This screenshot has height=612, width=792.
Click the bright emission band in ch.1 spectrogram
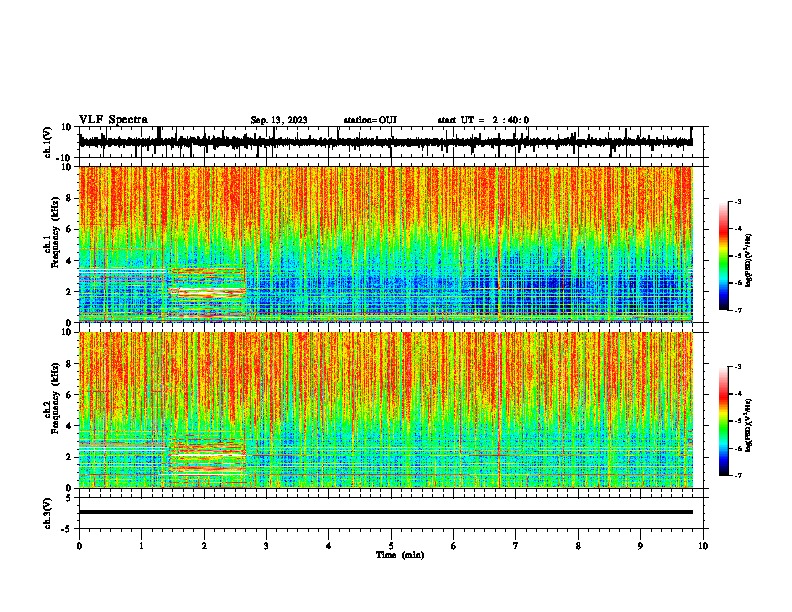207,292
